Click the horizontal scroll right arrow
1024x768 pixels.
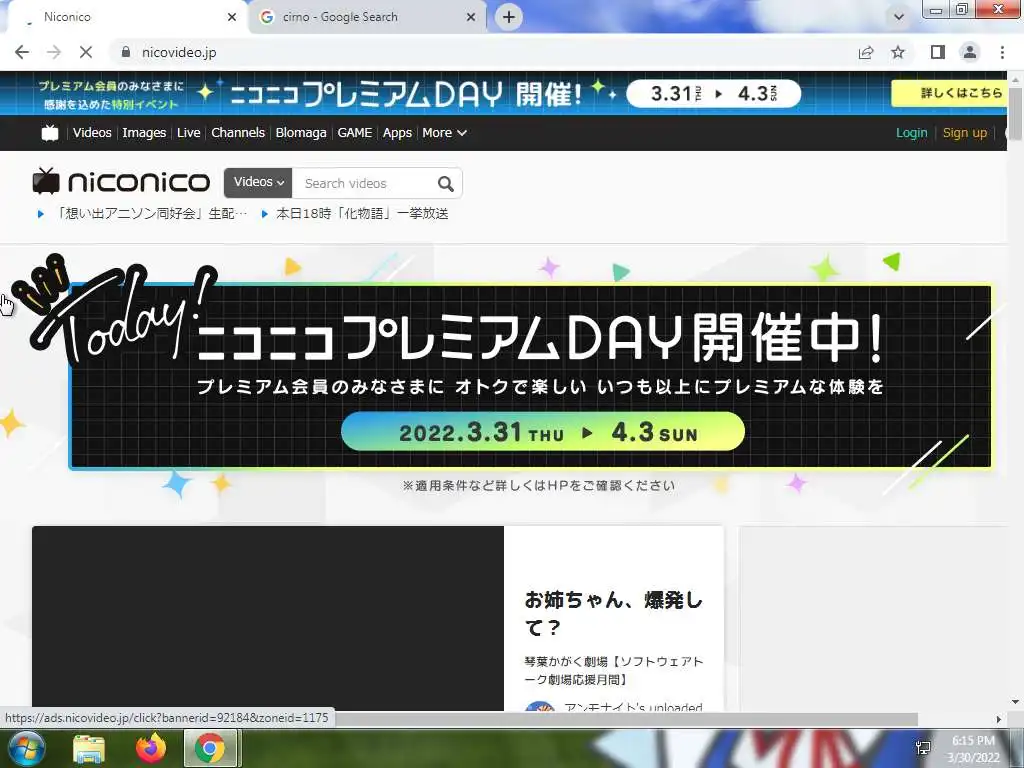(999, 719)
